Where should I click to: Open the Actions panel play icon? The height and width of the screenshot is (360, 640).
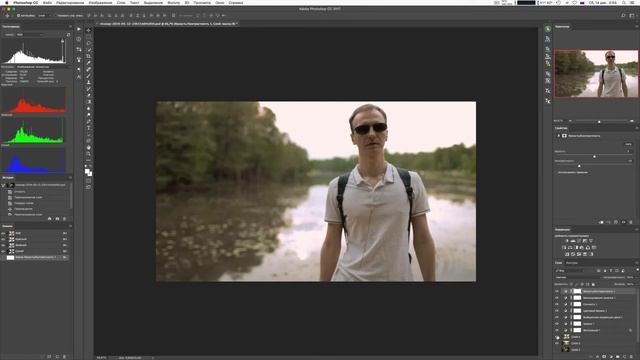79,29
